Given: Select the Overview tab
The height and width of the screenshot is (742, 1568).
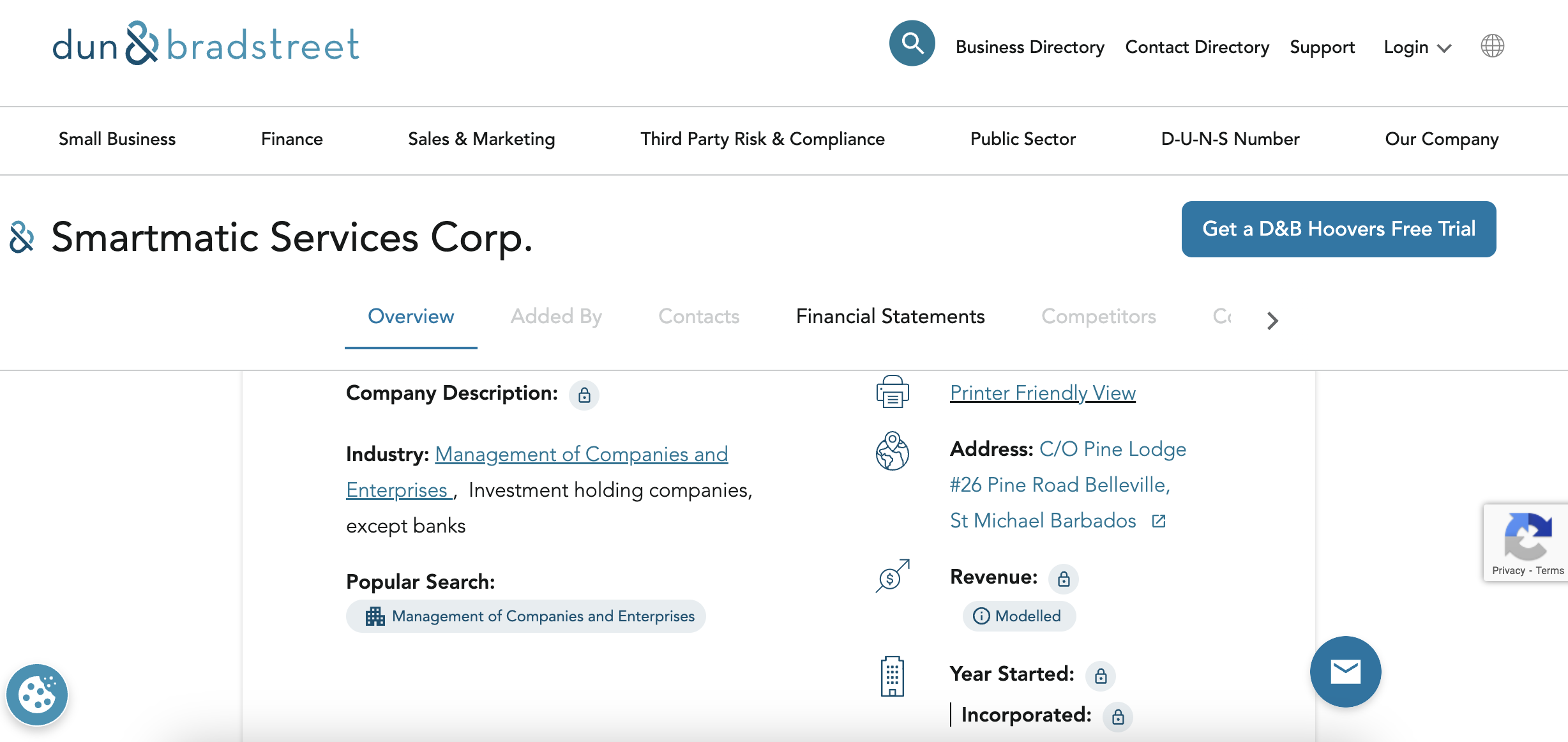Looking at the screenshot, I should (411, 317).
